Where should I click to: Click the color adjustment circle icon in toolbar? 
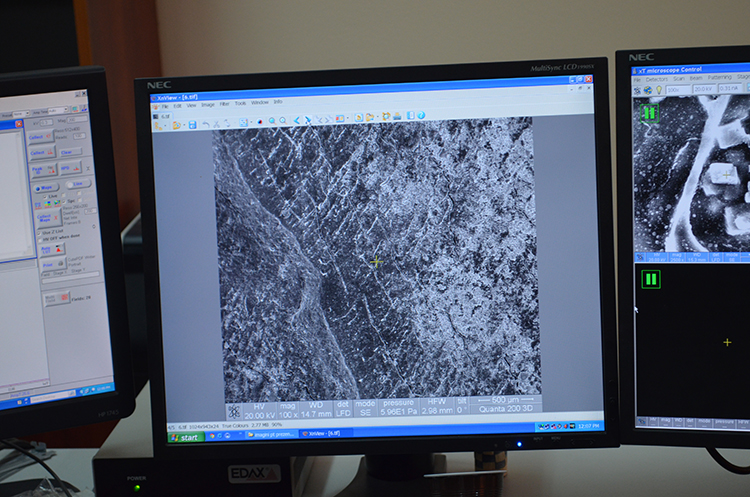click(260, 122)
